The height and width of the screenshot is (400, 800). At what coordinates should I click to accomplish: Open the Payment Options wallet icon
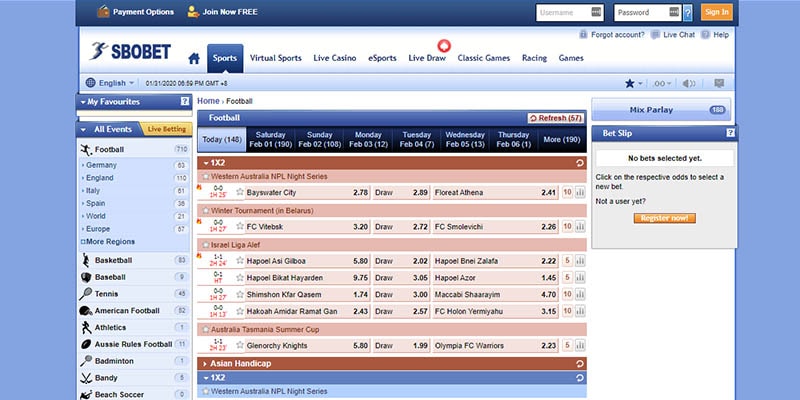(x=104, y=12)
